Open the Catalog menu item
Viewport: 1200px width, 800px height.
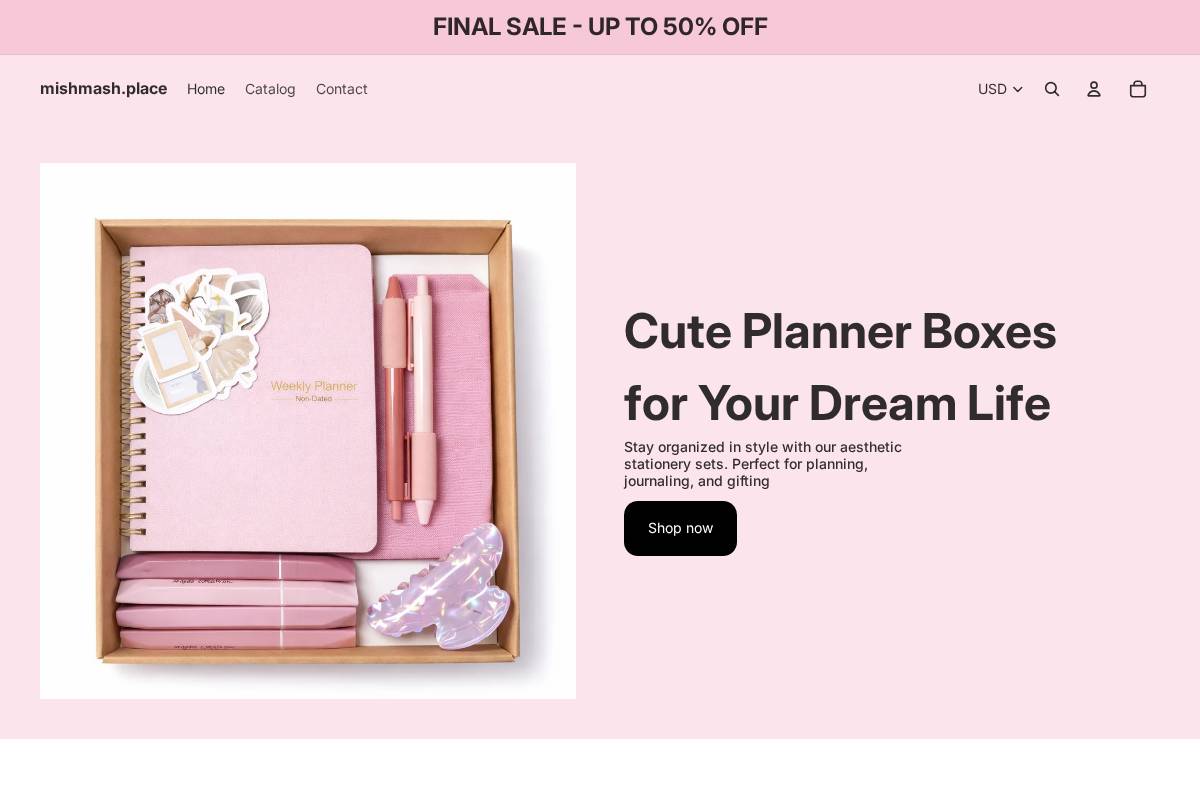270,89
